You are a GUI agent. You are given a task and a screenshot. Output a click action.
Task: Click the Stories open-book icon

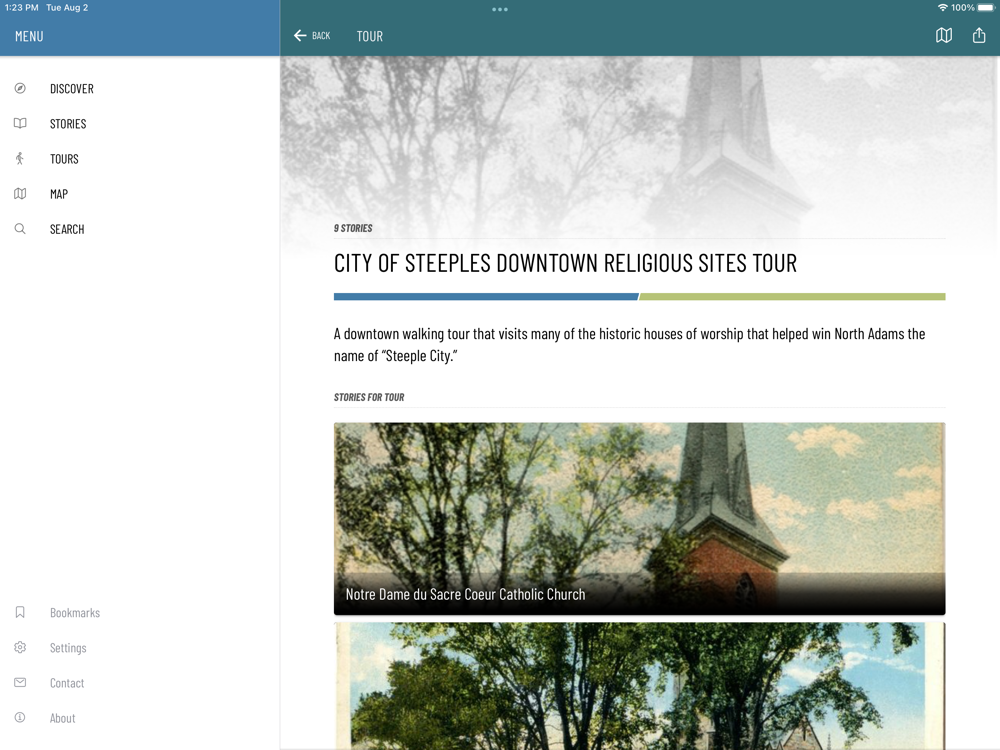click(20, 124)
